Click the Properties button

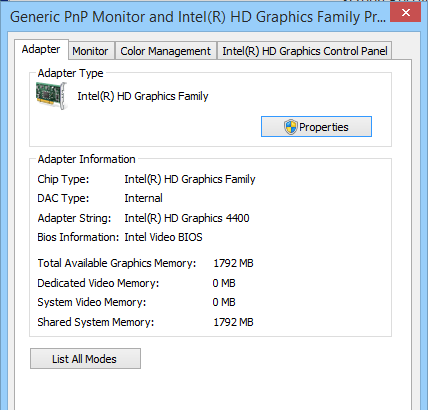click(316, 127)
